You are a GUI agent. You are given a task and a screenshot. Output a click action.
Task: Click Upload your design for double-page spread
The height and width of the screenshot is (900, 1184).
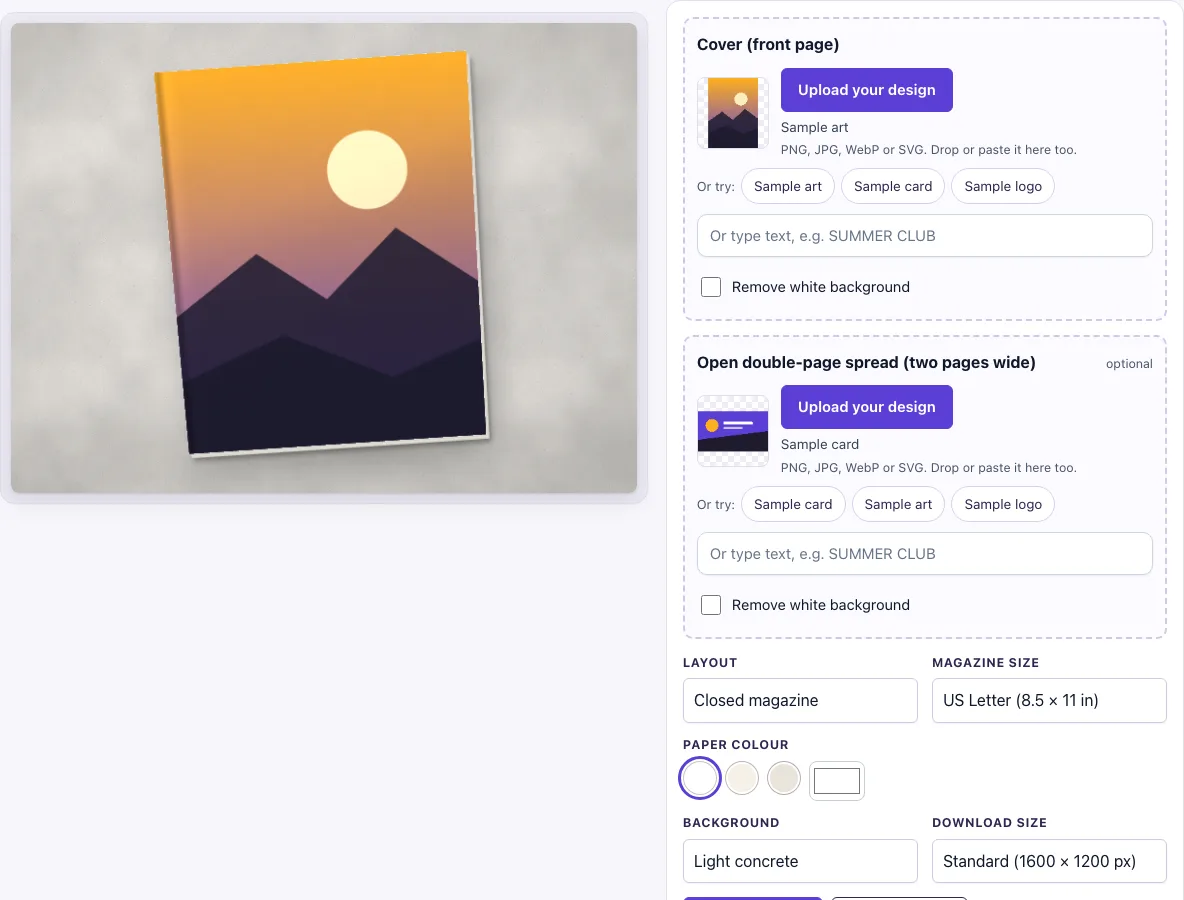pyautogui.click(x=866, y=407)
